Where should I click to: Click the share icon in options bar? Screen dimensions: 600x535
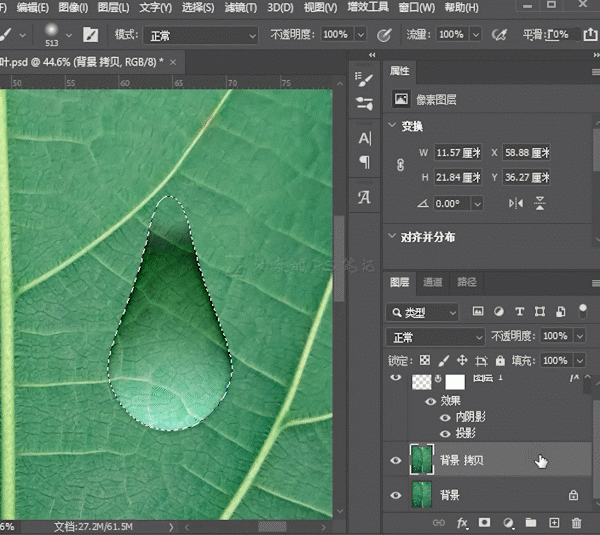point(590,34)
